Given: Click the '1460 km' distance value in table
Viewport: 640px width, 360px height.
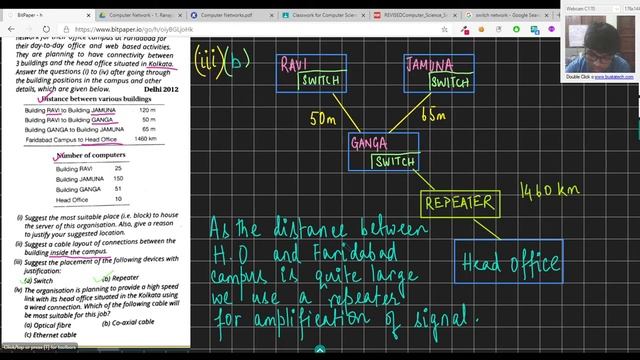Looking at the screenshot, I should pos(145,139).
